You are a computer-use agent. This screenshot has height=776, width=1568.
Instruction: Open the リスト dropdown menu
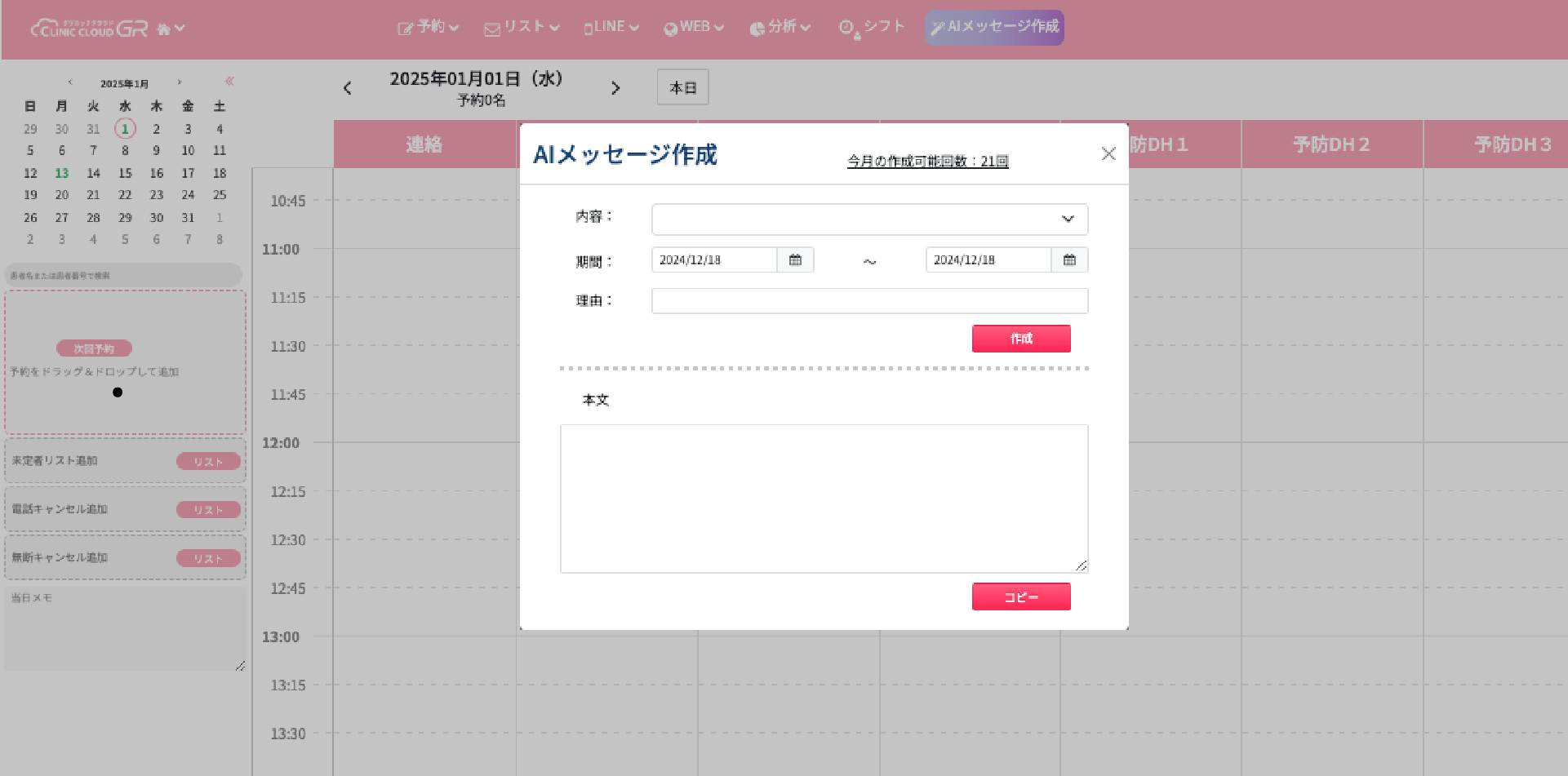tap(522, 27)
